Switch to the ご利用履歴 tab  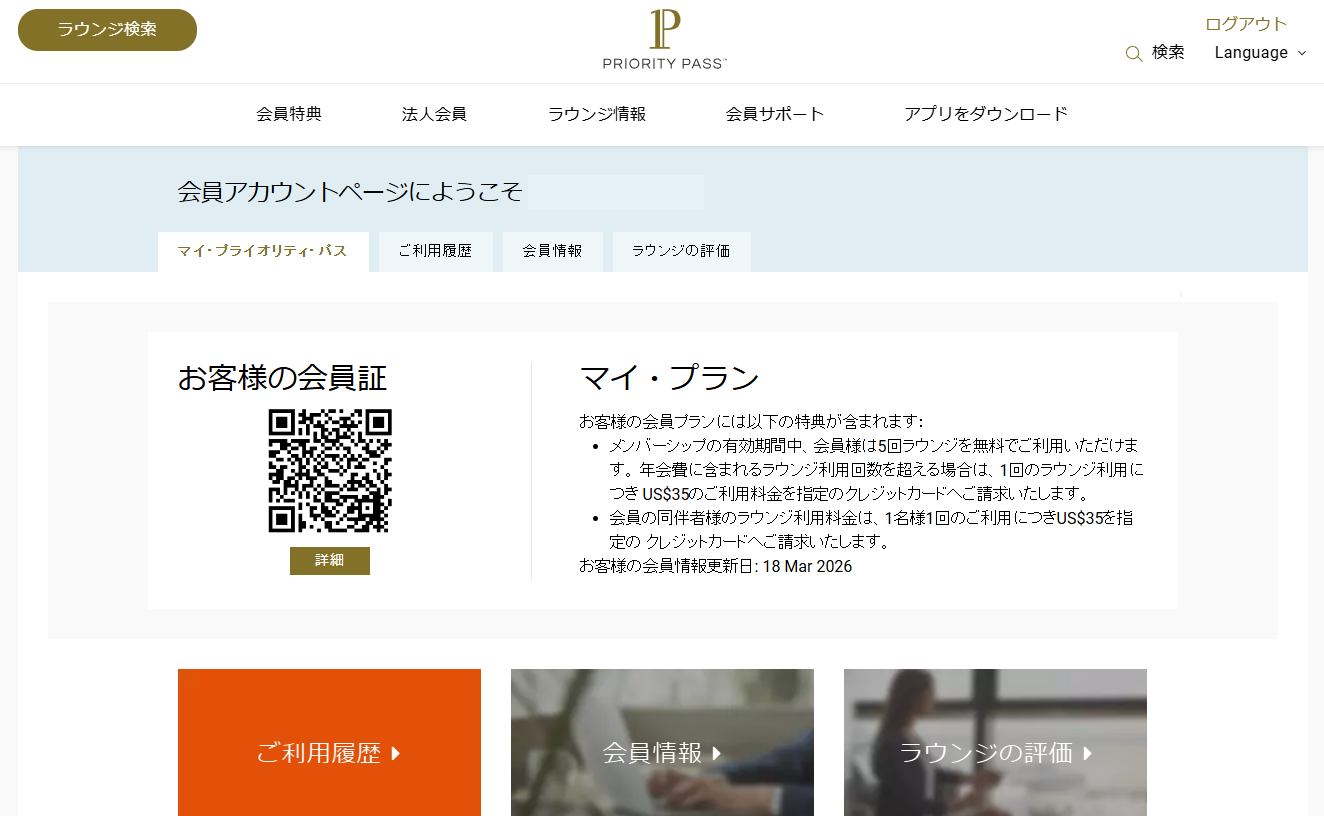point(435,252)
